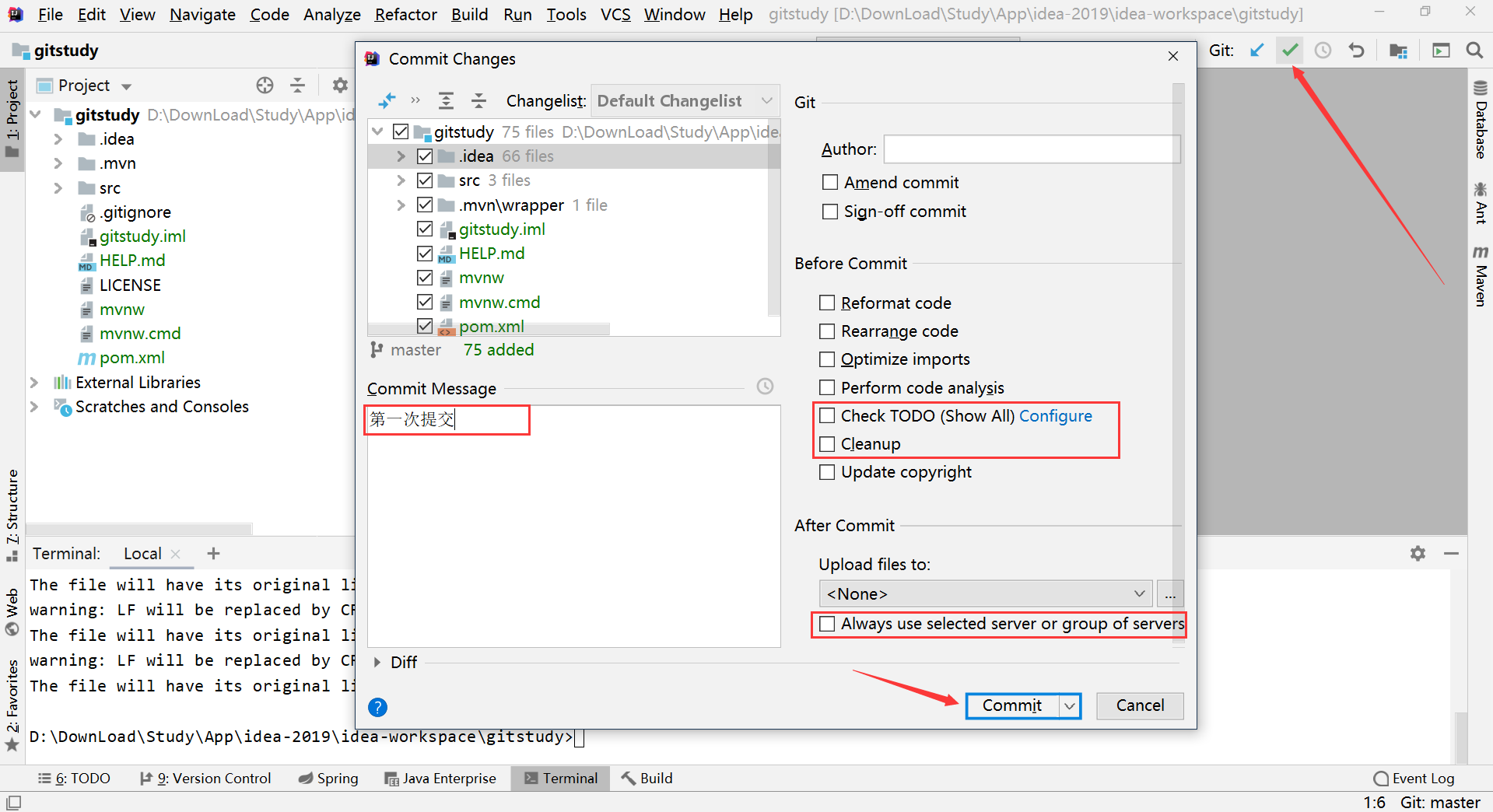Click the Commit Message text area
The width and height of the screenshot is (1493, 812).
point(573,526)
